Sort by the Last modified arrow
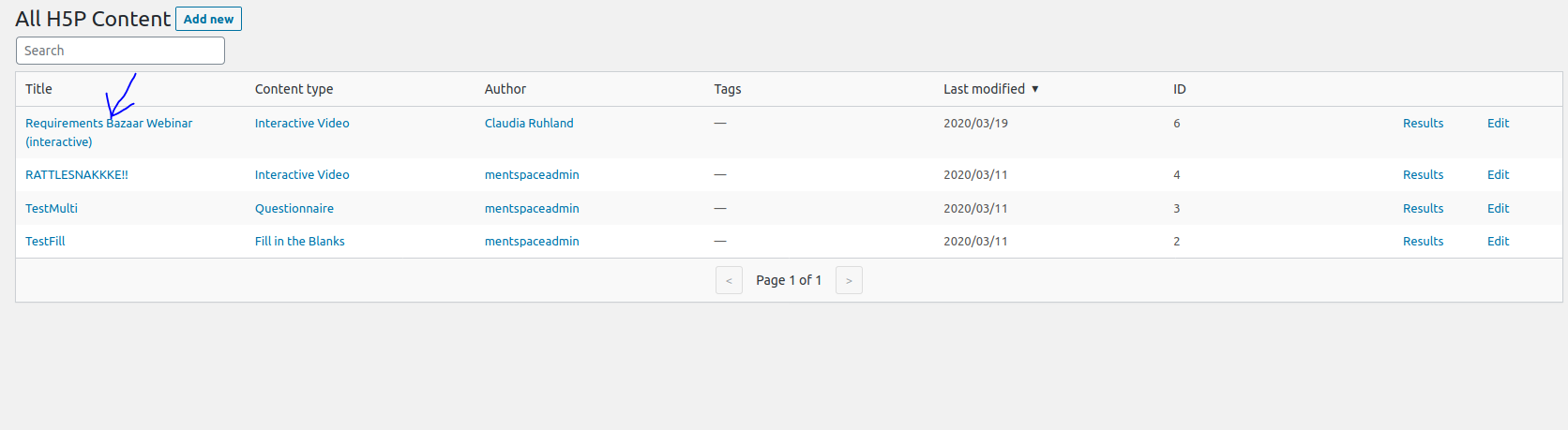Screen dimensions: 1568x430 [x=1035, y=89]
